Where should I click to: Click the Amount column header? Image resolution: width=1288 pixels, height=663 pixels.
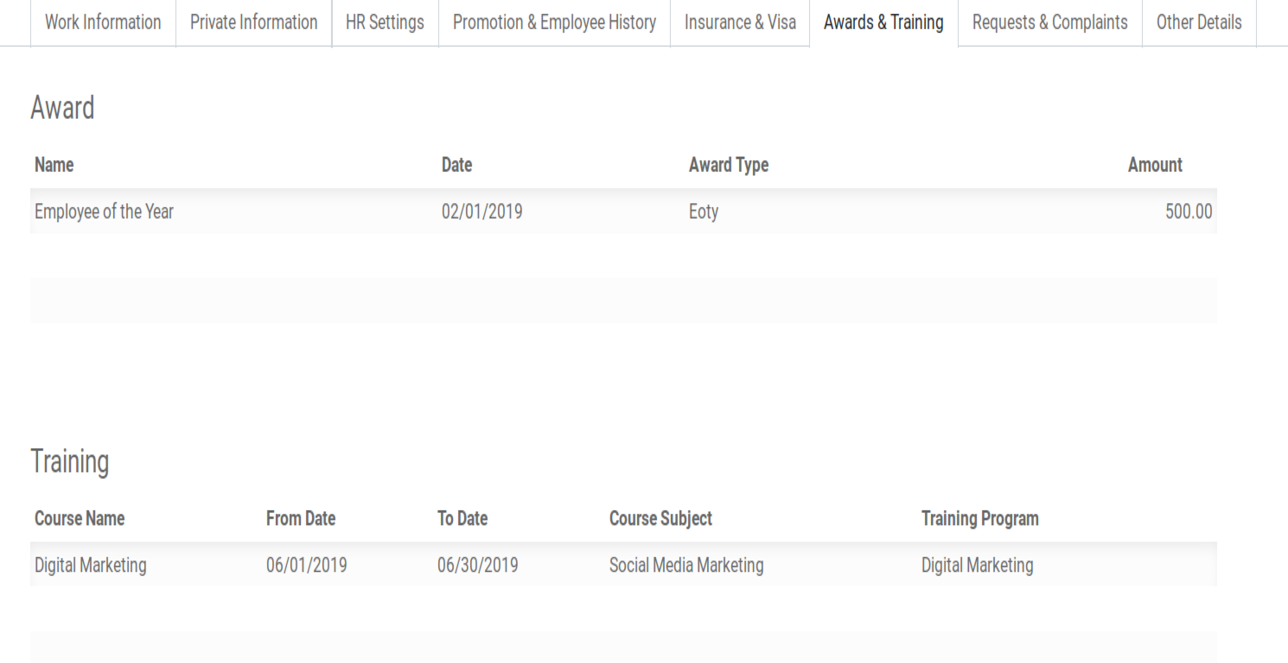pos(1154,166)
